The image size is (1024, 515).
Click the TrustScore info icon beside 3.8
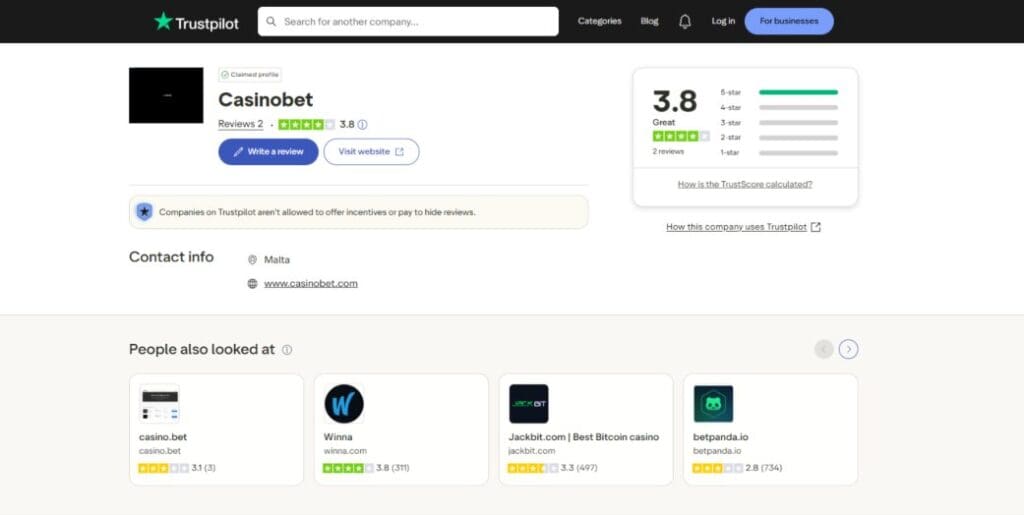[x=363, y=125]
